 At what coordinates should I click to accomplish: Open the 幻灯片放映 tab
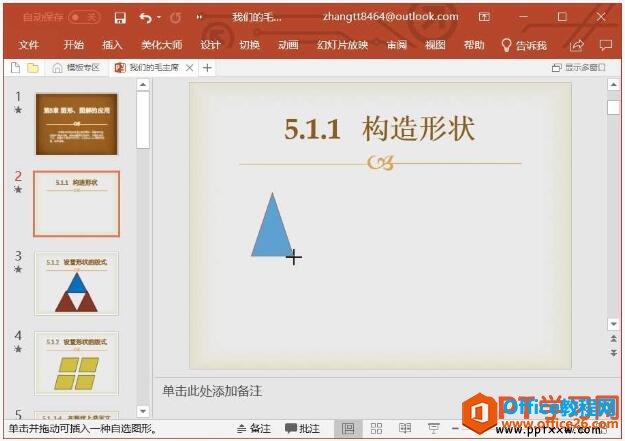point(342,45)
